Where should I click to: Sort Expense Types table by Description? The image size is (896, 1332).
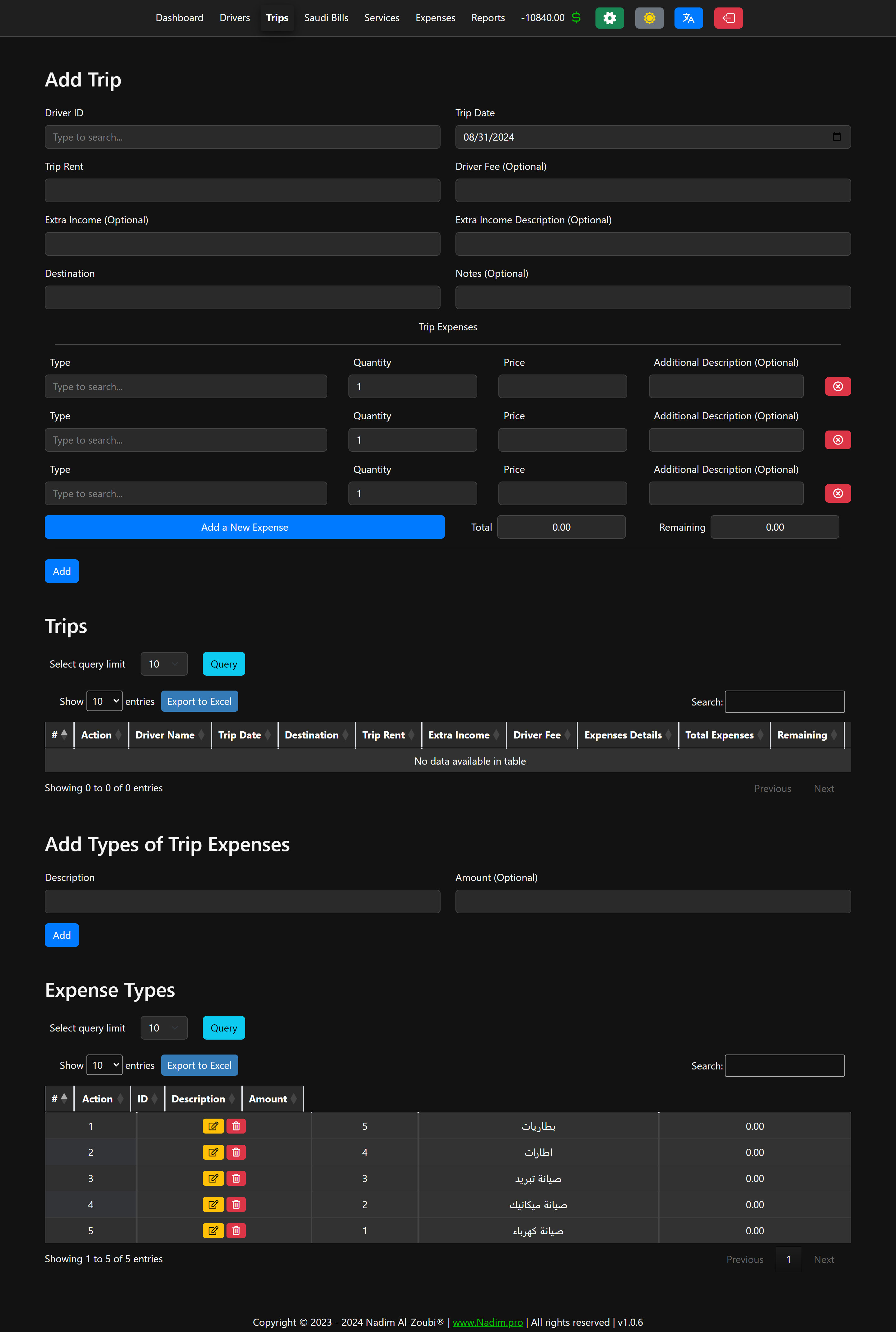[203, 1099]
